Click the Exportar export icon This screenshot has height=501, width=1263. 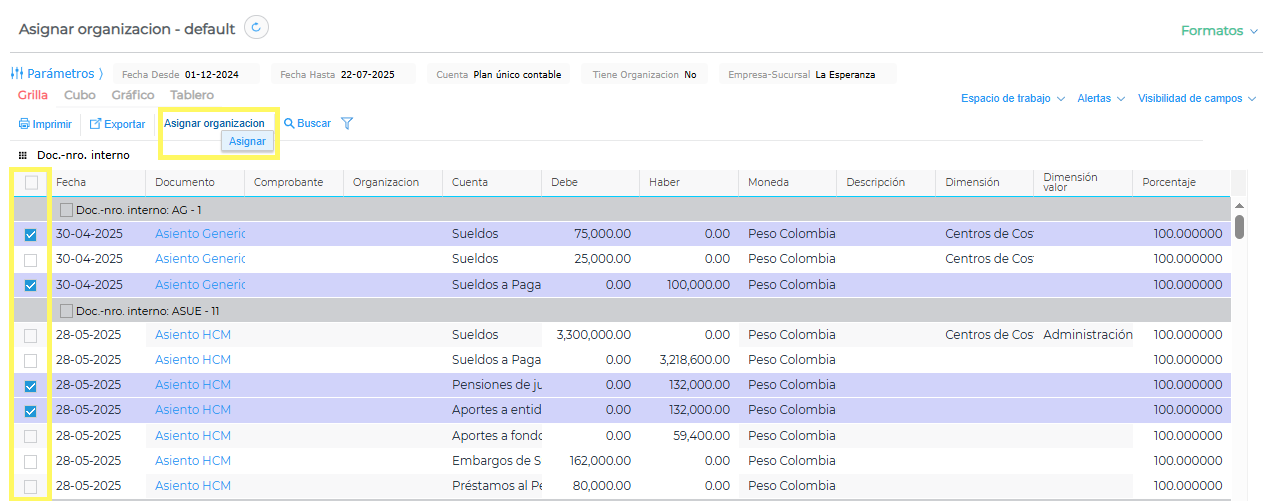tap(95, 124)
